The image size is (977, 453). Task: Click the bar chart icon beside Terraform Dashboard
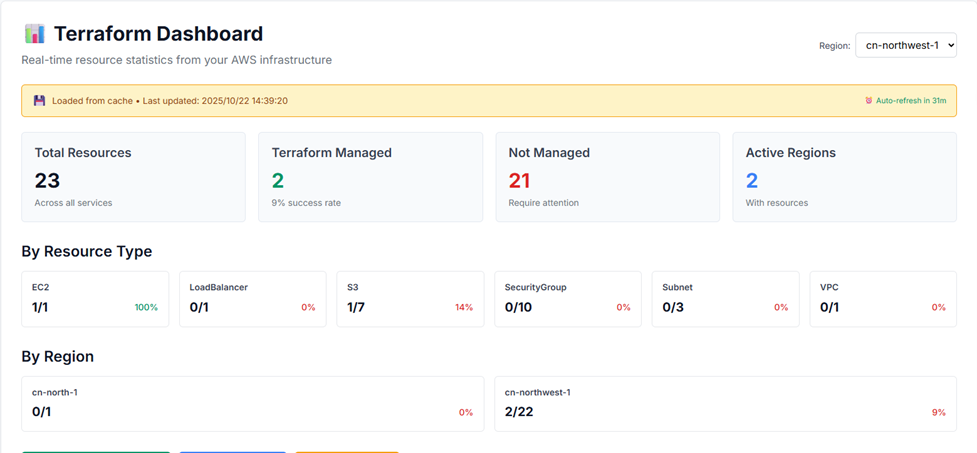(x=35, y=34)
